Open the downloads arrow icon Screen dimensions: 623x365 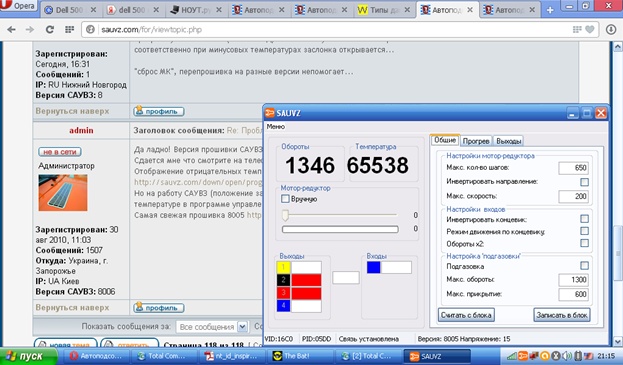coord(611,29)
